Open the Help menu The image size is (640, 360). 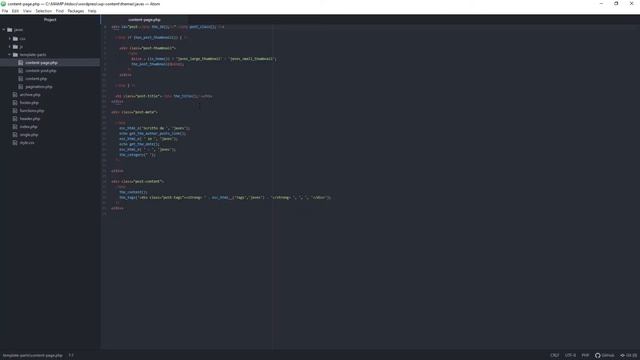(92, 11)
